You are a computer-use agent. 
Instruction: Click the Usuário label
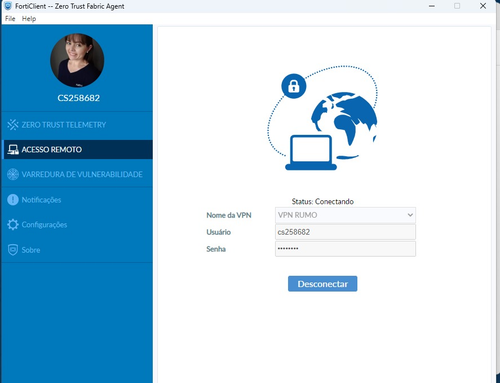(x=218, y=232)
